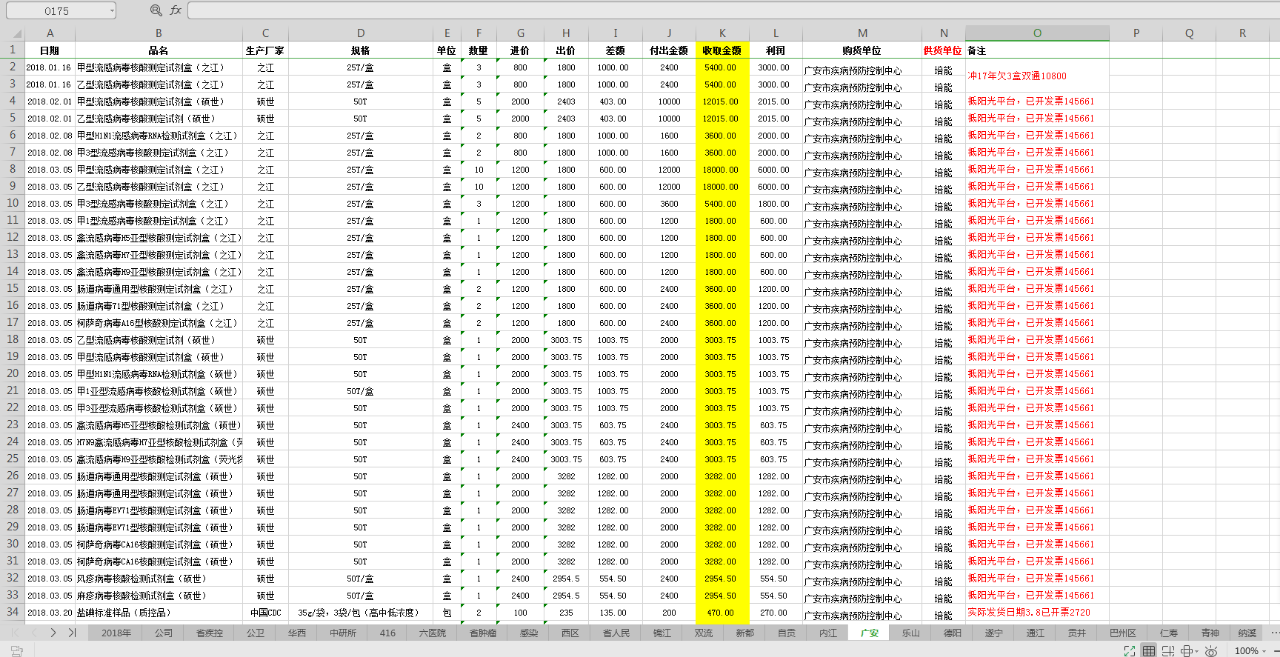Select the 自贡 sheet tab
This screenshot has height=657, width=1280.
click(787, 633)
